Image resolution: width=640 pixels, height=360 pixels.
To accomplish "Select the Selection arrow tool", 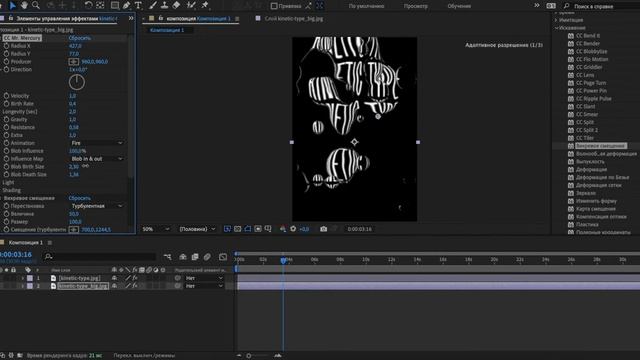I will tap(12, 5).
